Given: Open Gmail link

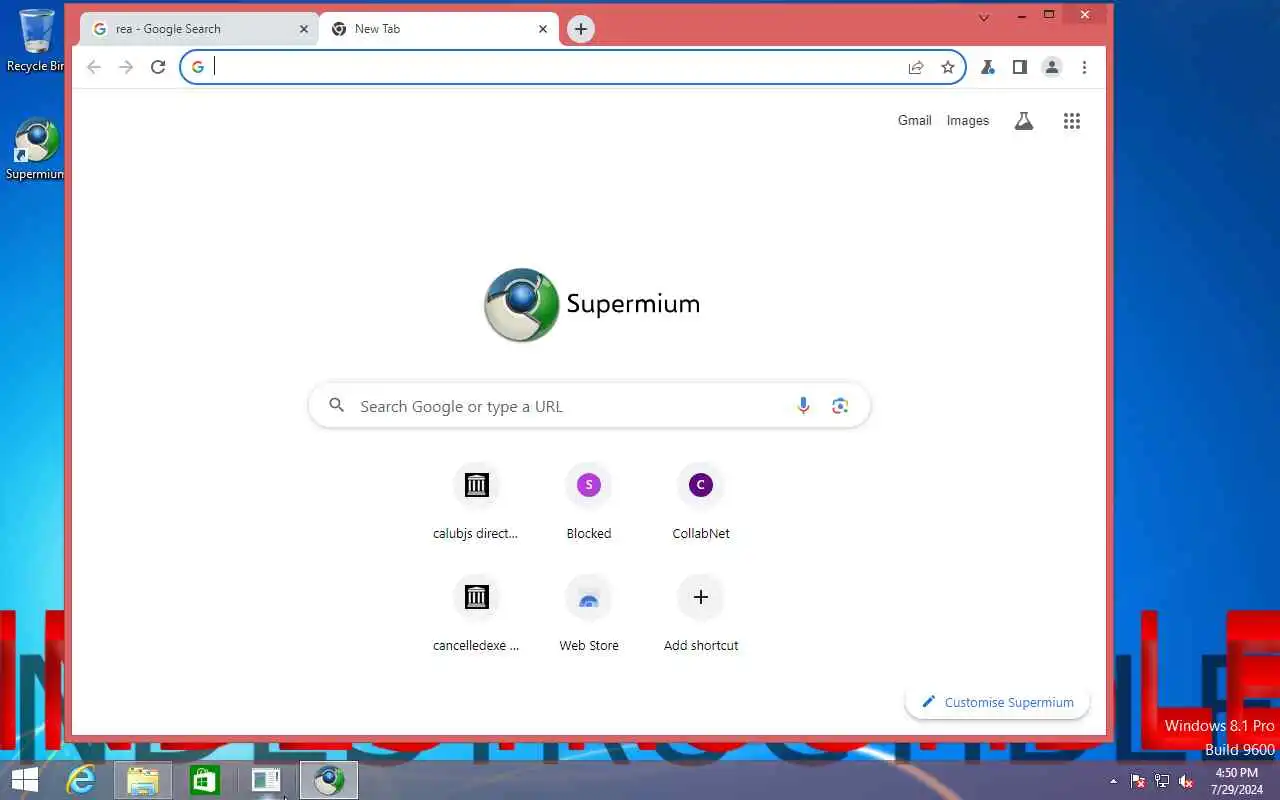Looking at the screenshot, I should click(x=915, y=120).
